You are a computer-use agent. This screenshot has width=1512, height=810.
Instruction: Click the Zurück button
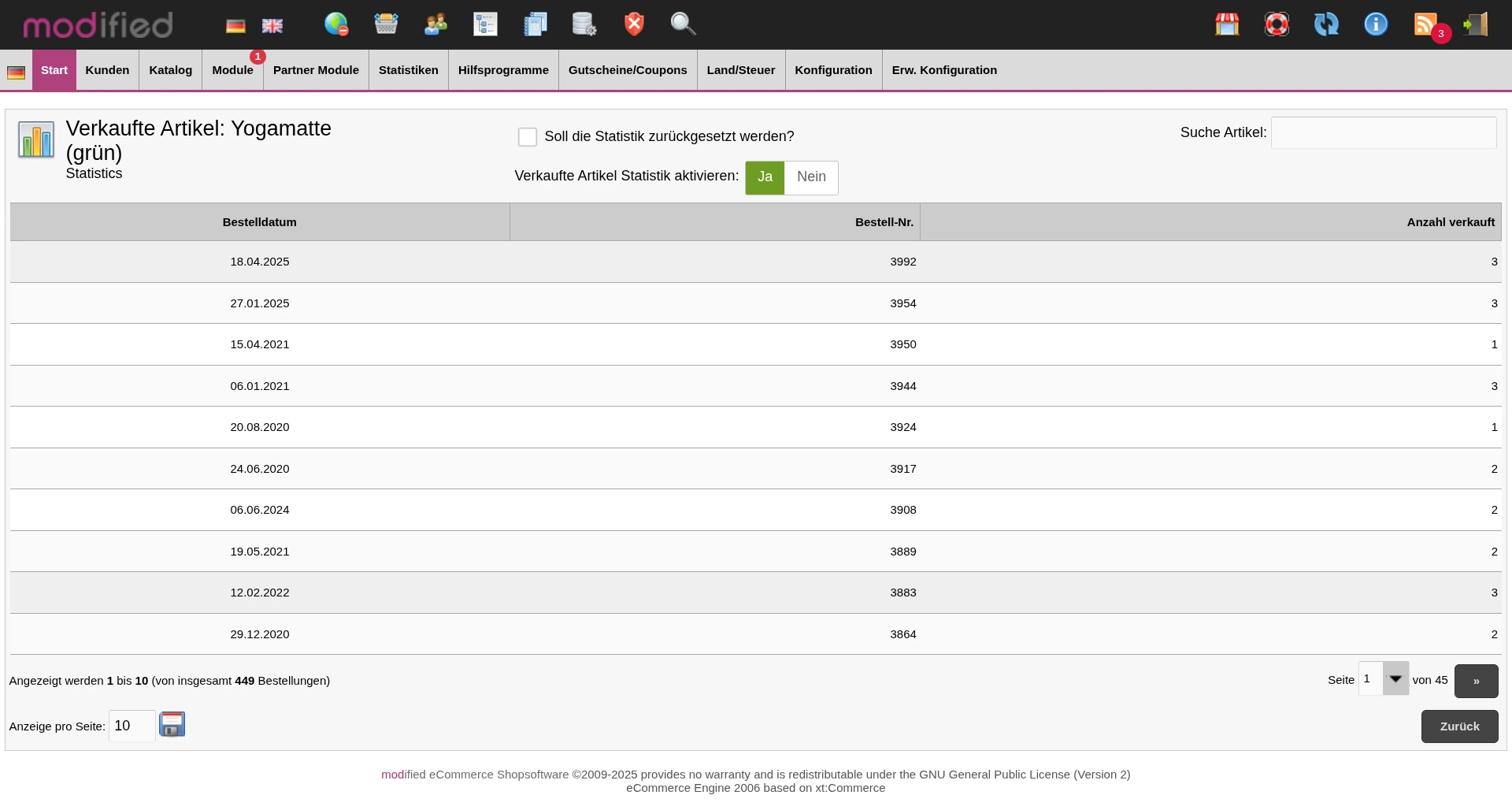(x=1459, y=726)
